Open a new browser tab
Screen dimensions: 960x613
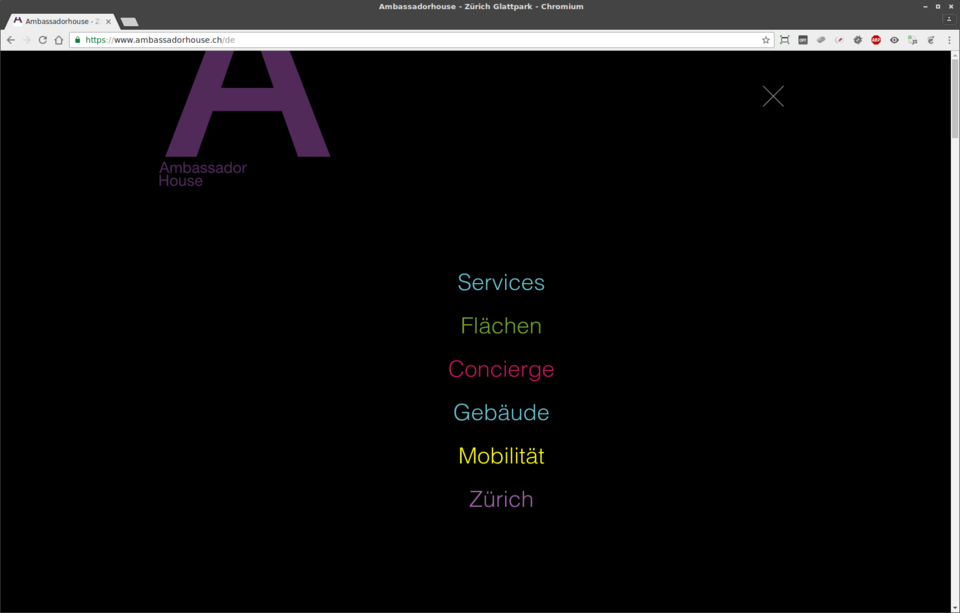(129, 22)
